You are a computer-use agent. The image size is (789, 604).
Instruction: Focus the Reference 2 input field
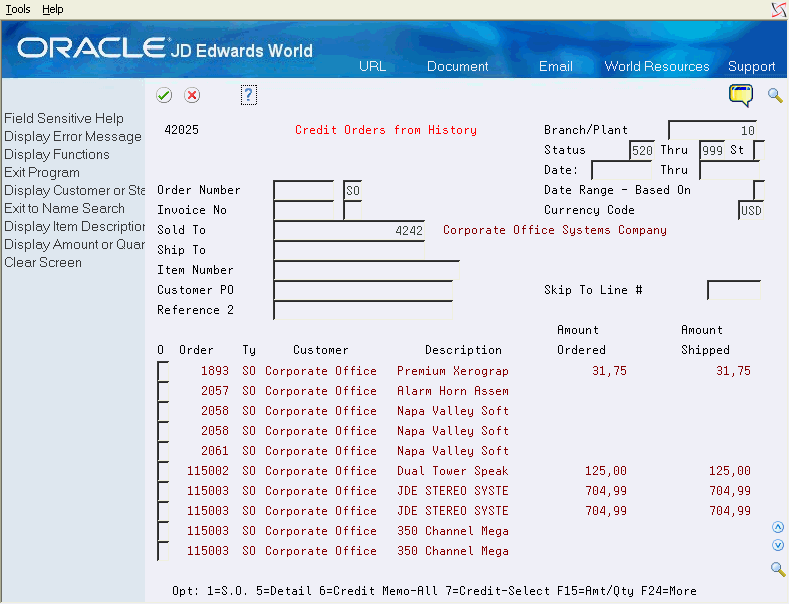(x=363, y=311)
